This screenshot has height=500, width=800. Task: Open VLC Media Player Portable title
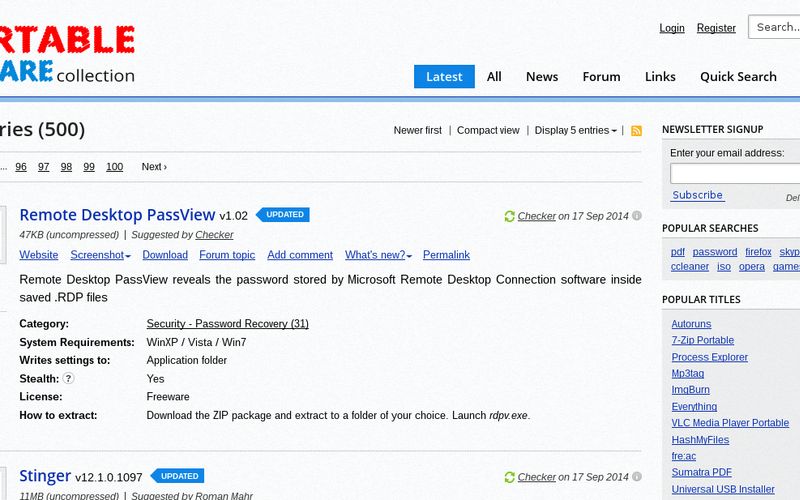pos(730,423)
